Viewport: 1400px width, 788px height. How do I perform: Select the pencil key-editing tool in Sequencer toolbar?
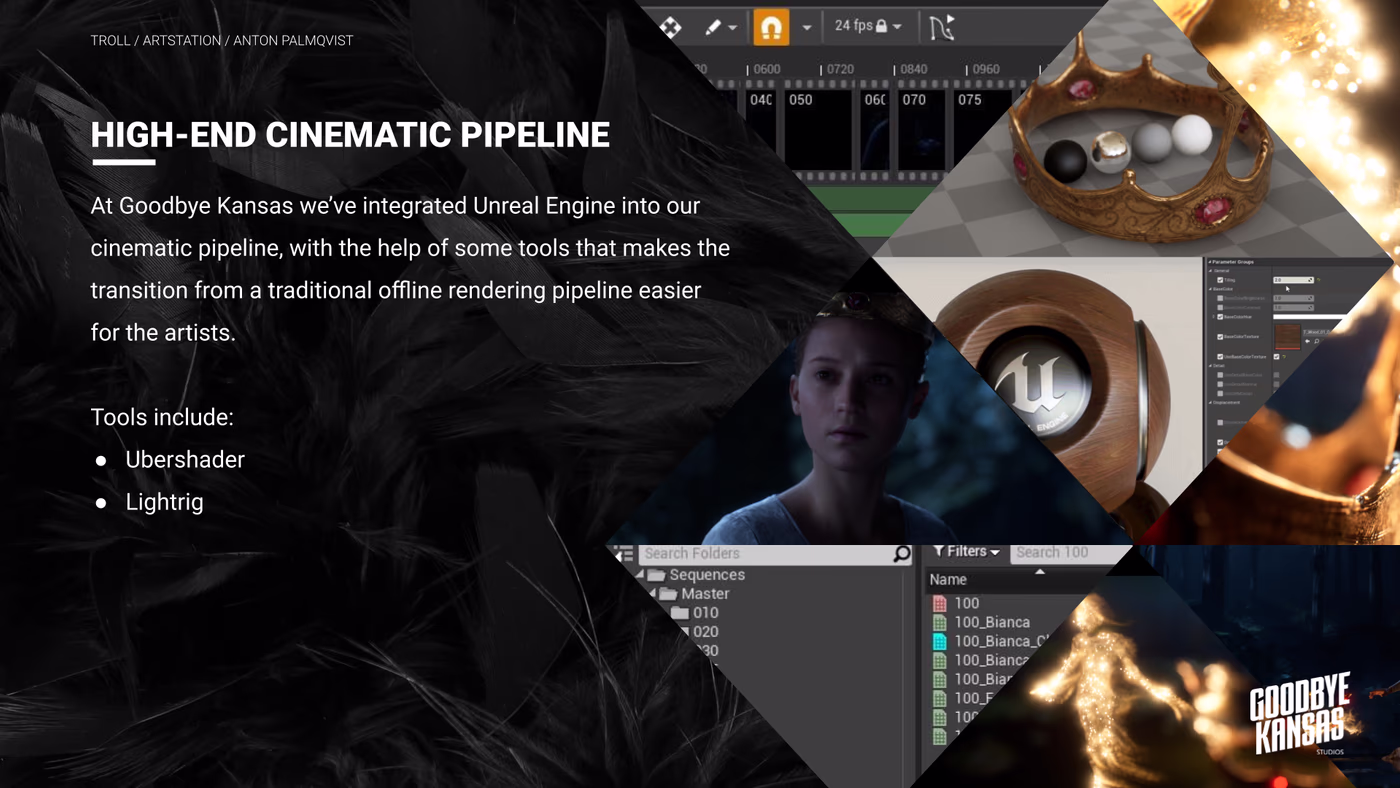[x=713, y=27]
